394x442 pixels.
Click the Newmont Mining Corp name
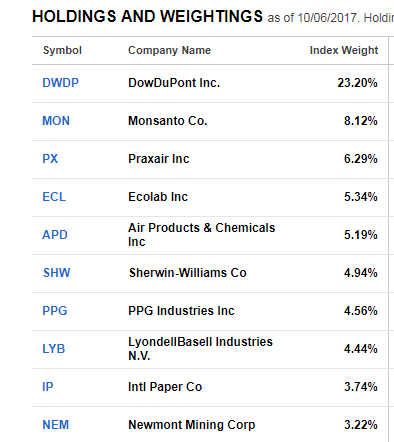(192, 425)
